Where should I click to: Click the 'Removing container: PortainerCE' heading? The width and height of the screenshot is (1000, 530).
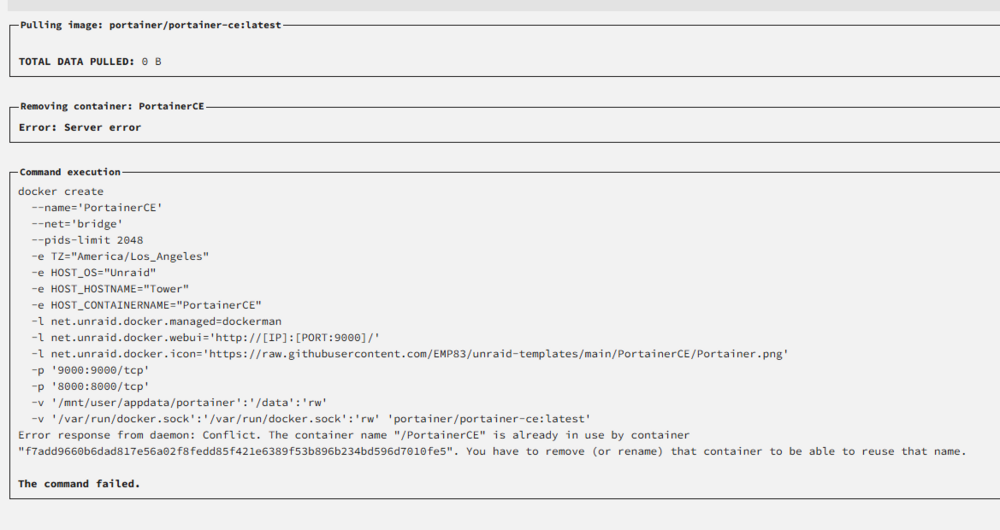coord(112,106)
